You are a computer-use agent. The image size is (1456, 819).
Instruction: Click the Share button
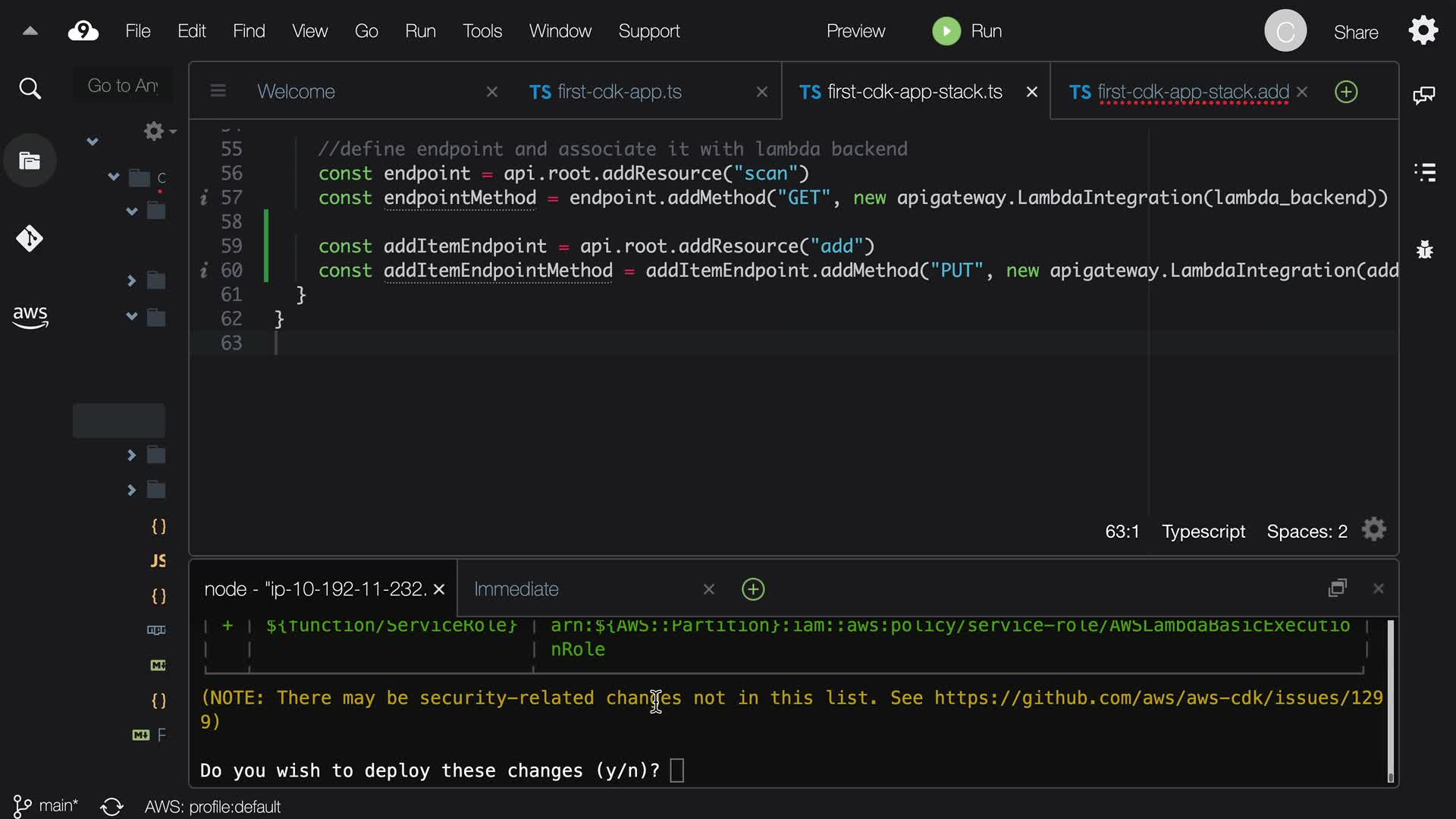(x=1356, y=33)
